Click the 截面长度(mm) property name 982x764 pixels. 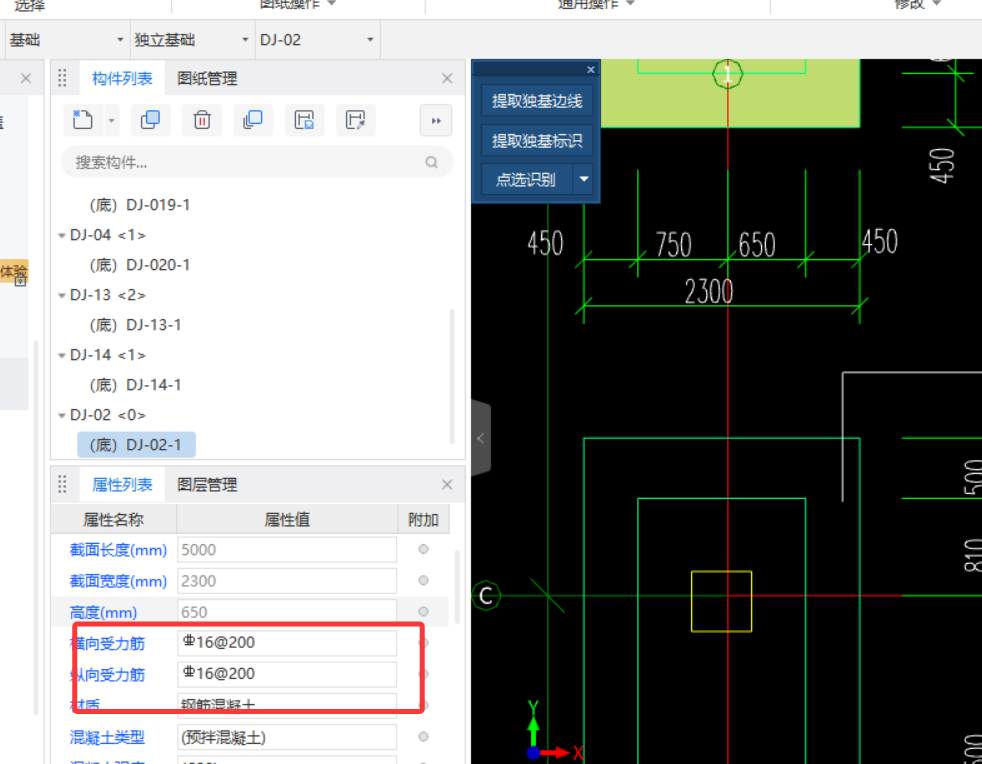point(118,550)
